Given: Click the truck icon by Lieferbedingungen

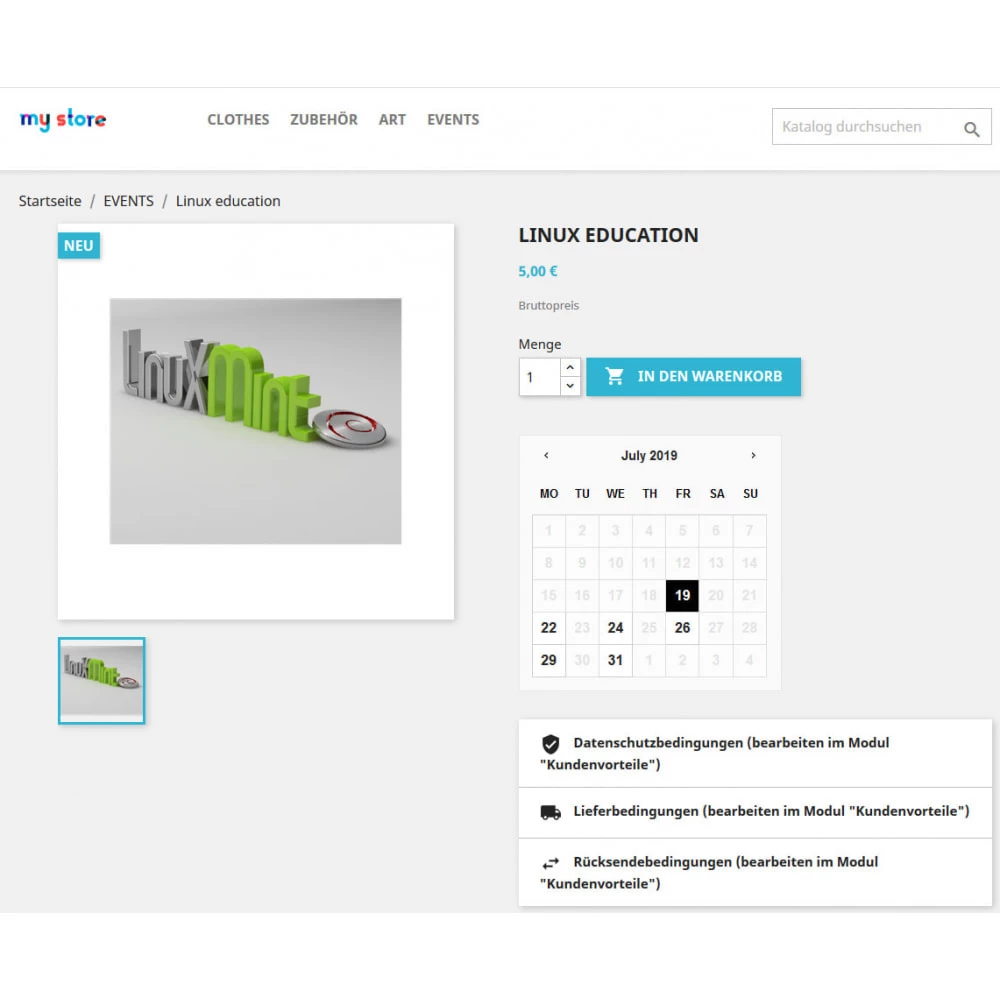Looking at the screenshot, I should [x=550, y=812].
